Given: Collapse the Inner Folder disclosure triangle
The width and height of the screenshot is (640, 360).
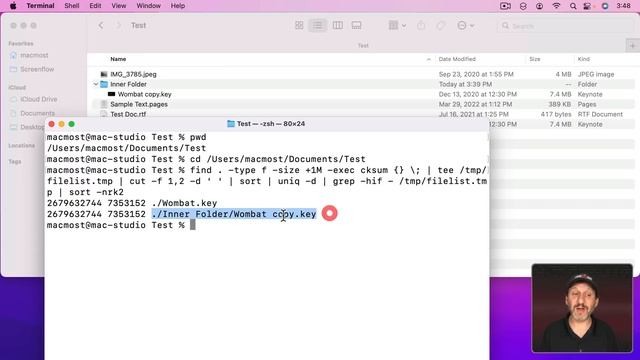Looking at the screenshot, I should pyautogui.click(x=96, y=84).
